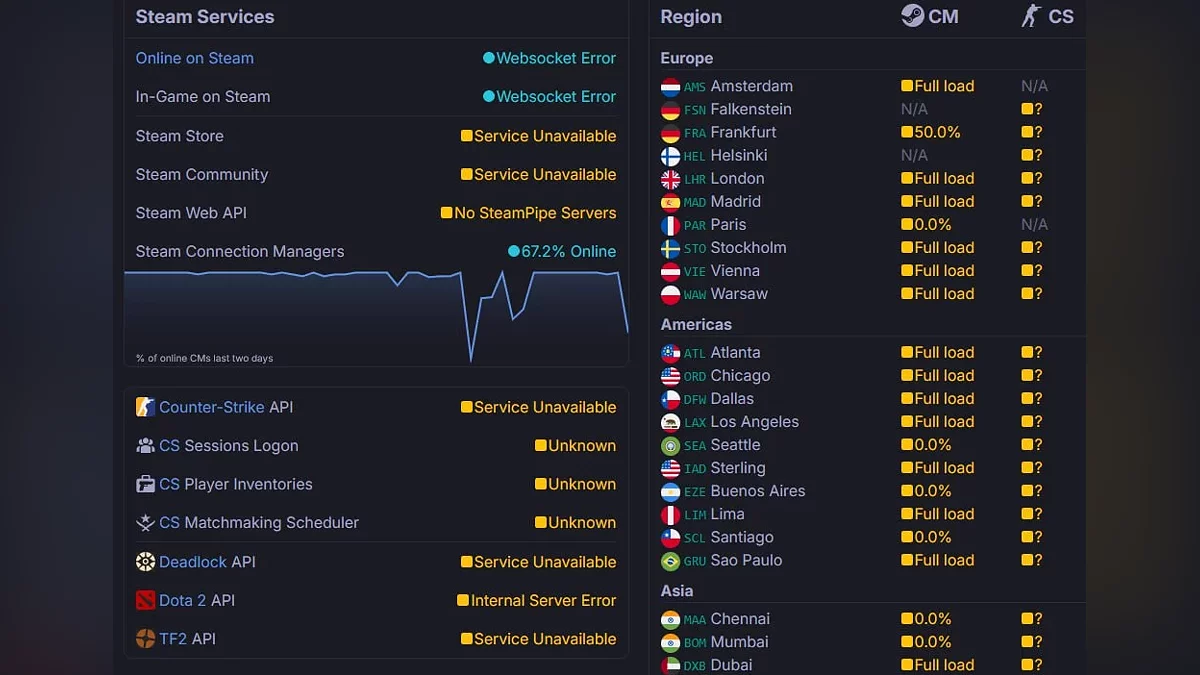Click the Deadlock API icon
The width and height of the screenshot is (1200, 675).
(x=145, y=562)
